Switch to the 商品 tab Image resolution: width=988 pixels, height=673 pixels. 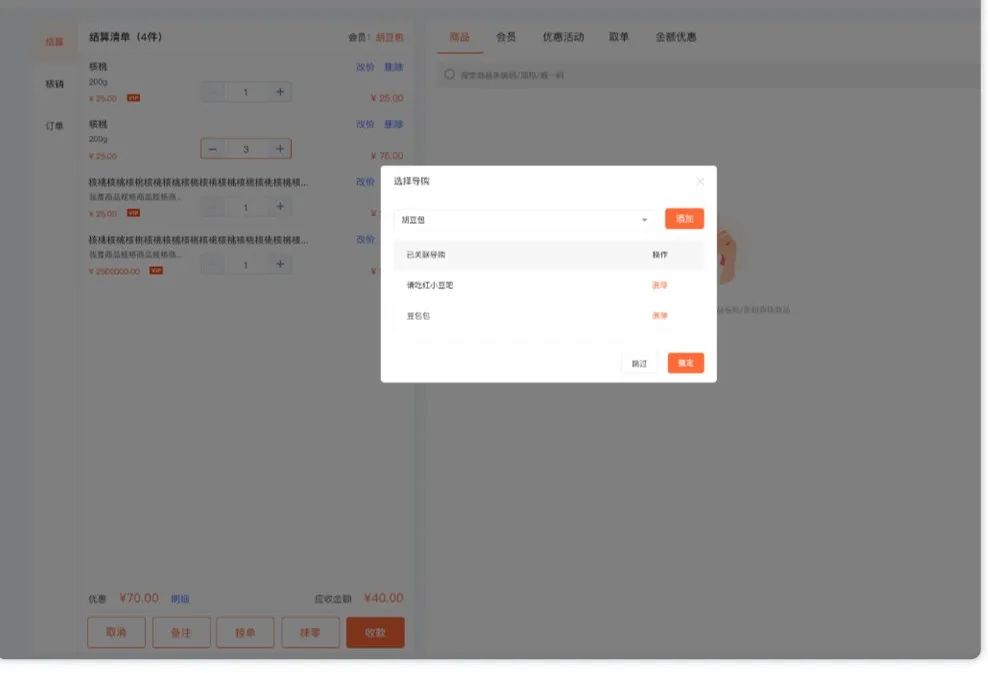click(459, 37)
